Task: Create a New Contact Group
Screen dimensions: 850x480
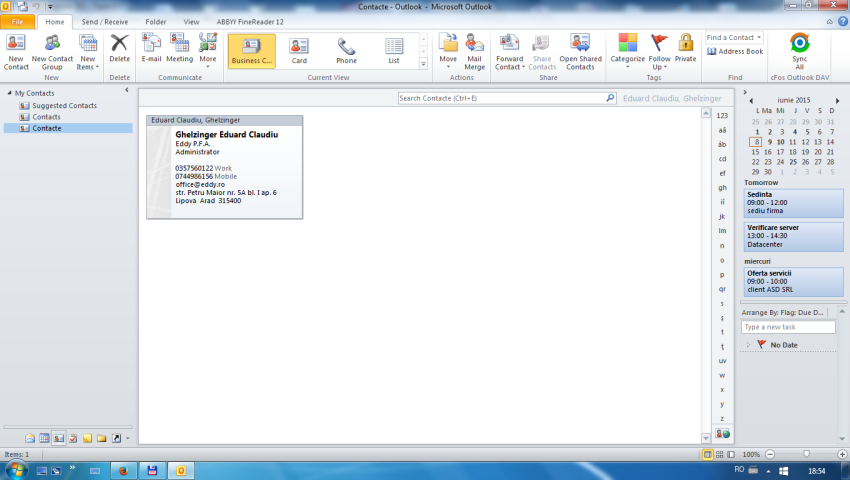Action: coord(52,52)
